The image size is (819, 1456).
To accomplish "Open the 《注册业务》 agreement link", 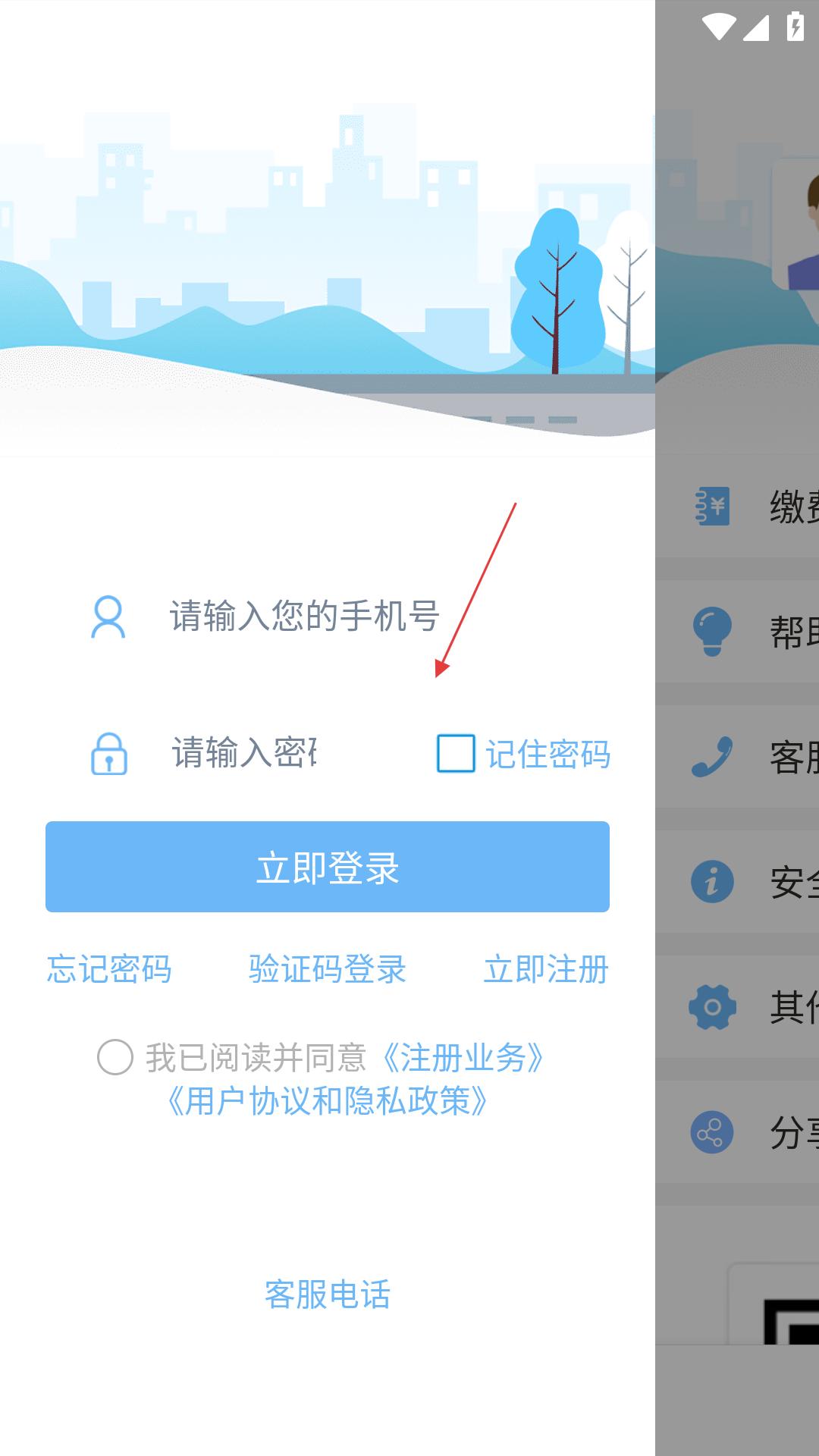I will click(463, 1058).
